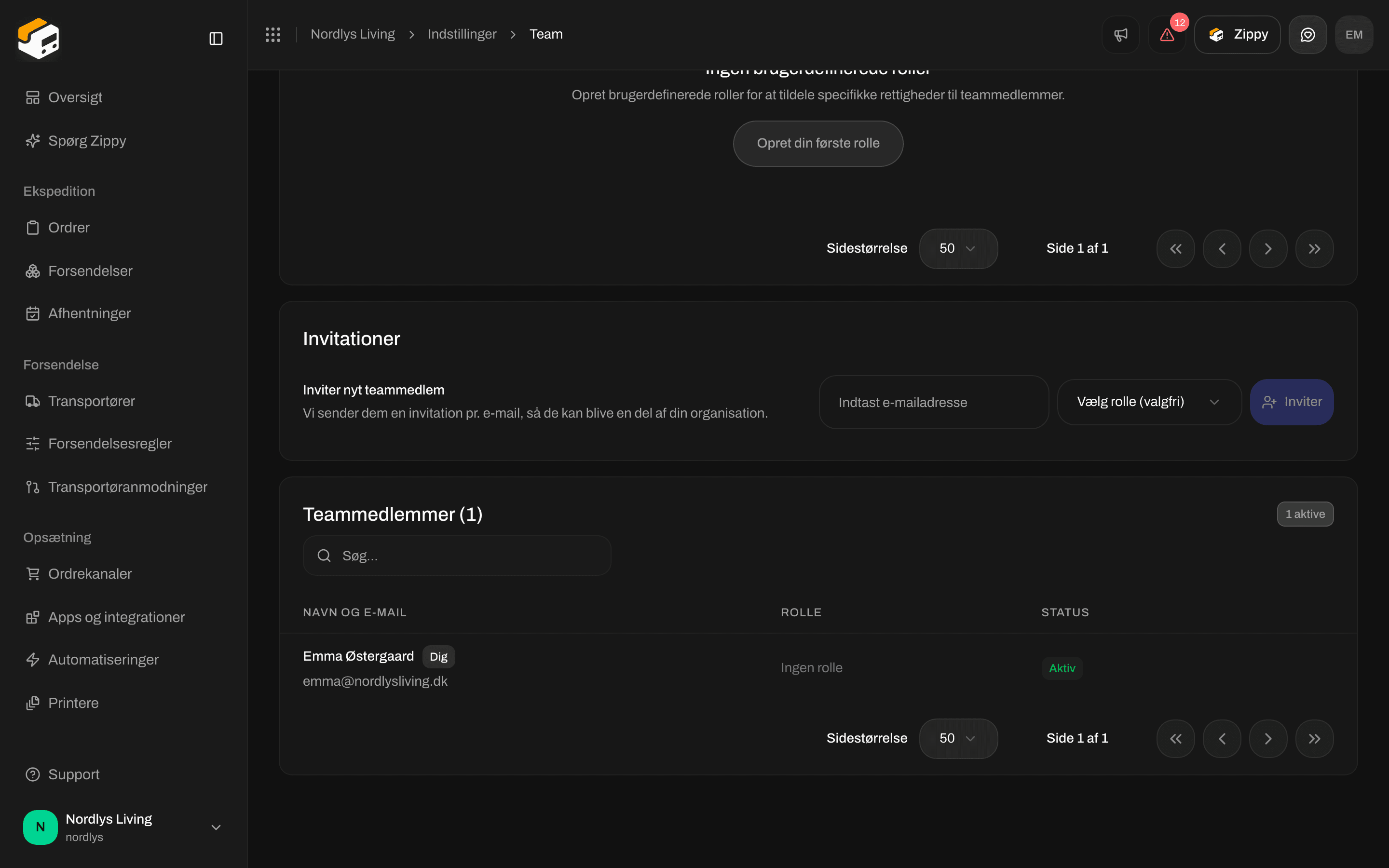Click the Inviter button
The height and width of the screenshot is (868, 1389).
[1292, 402]
